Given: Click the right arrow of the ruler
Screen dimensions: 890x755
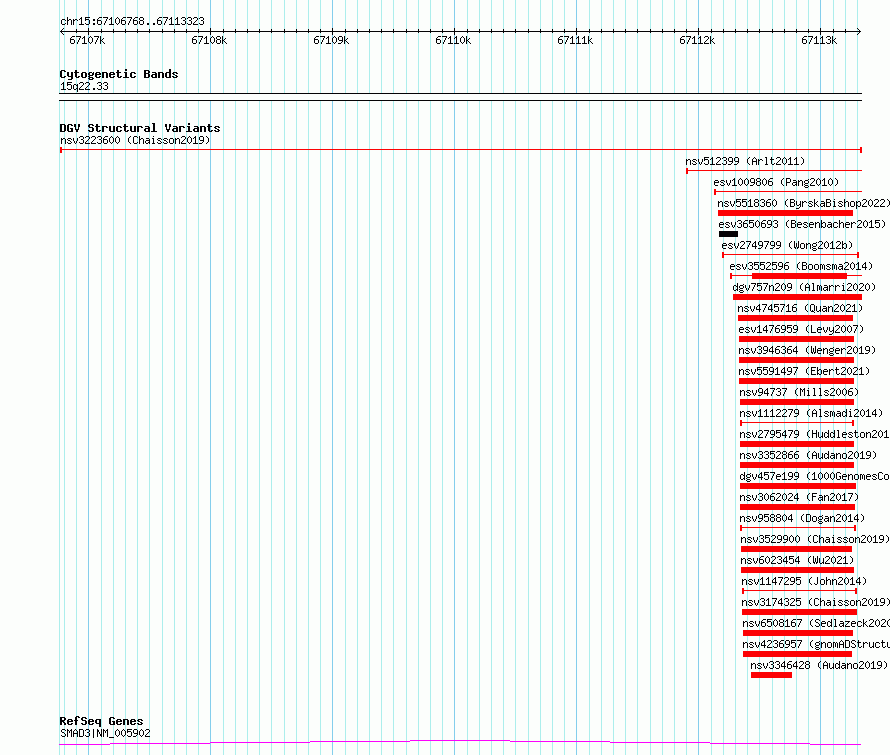Looking at the screenshot, I should click(x=859, y=32).
